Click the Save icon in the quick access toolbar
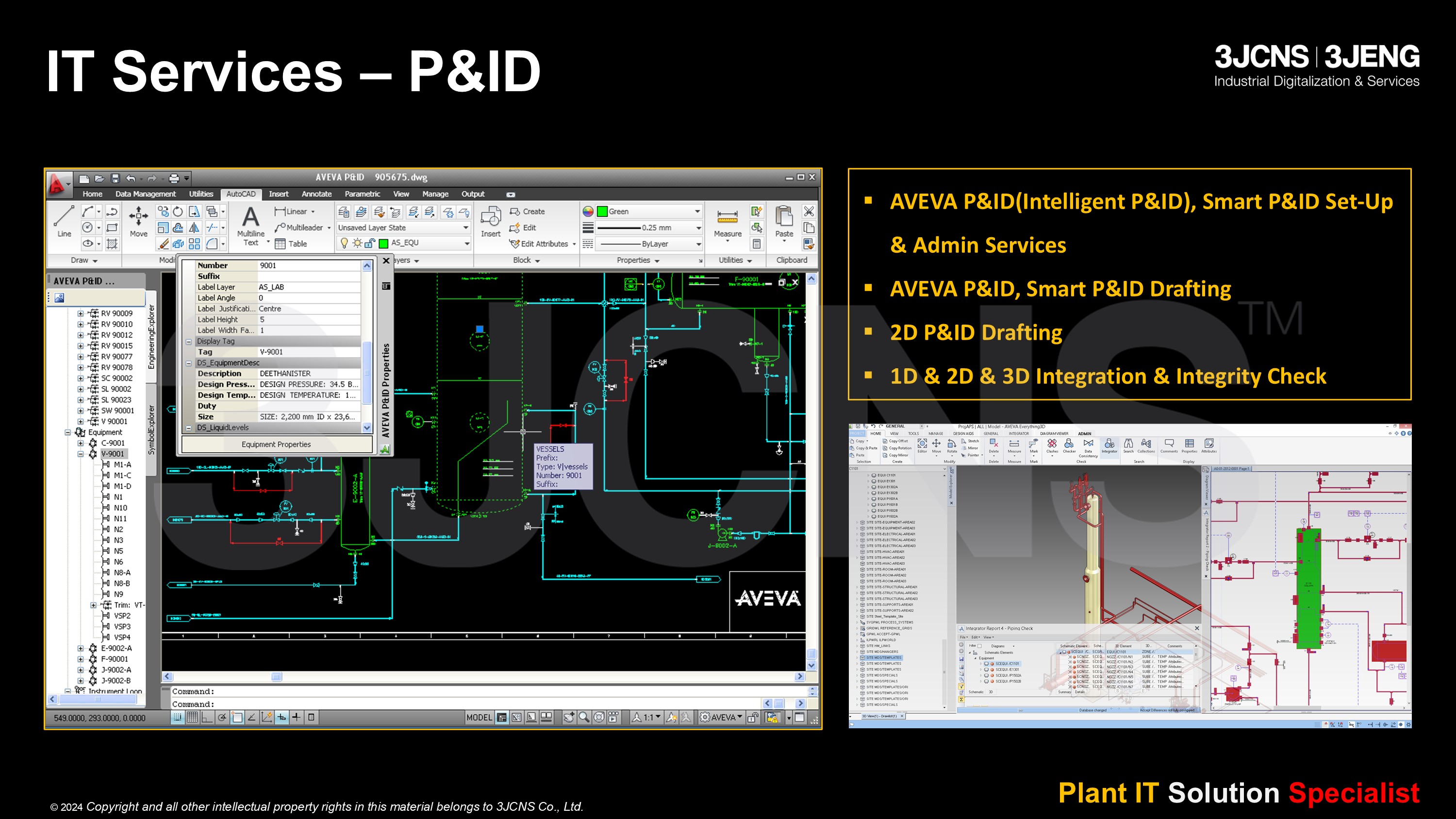This screenshot has width=1456, height=819. click(116, 179)
